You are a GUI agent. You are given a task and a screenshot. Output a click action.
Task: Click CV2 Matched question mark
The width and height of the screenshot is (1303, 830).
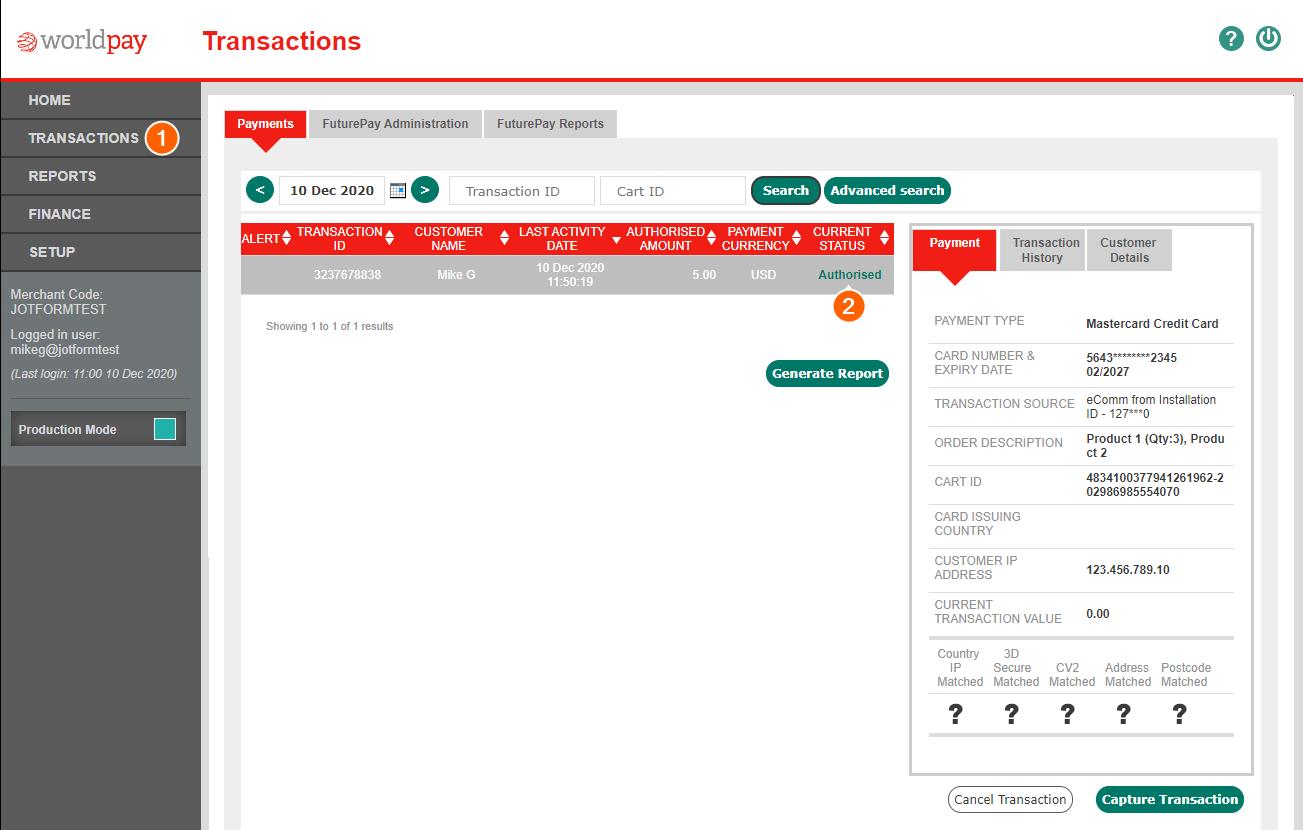(x=1068, y=714)
